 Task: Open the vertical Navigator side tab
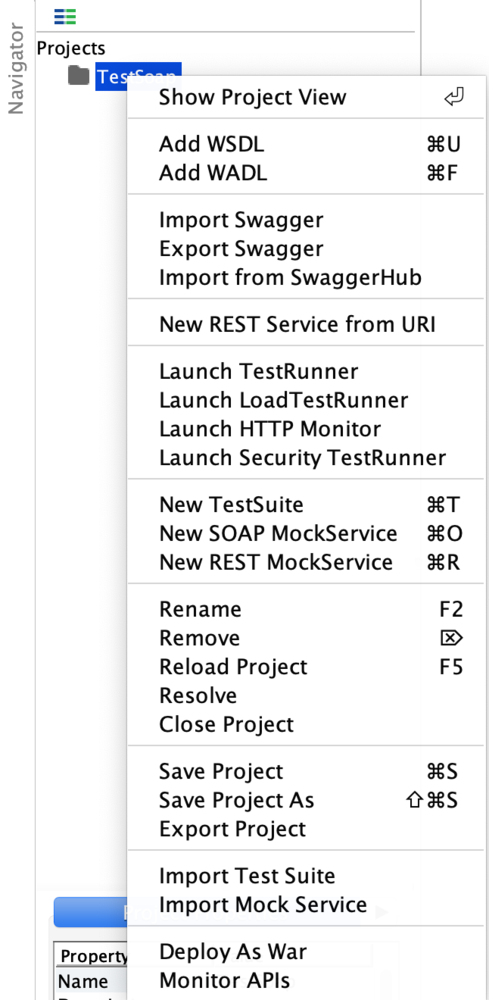coord(15,69)
